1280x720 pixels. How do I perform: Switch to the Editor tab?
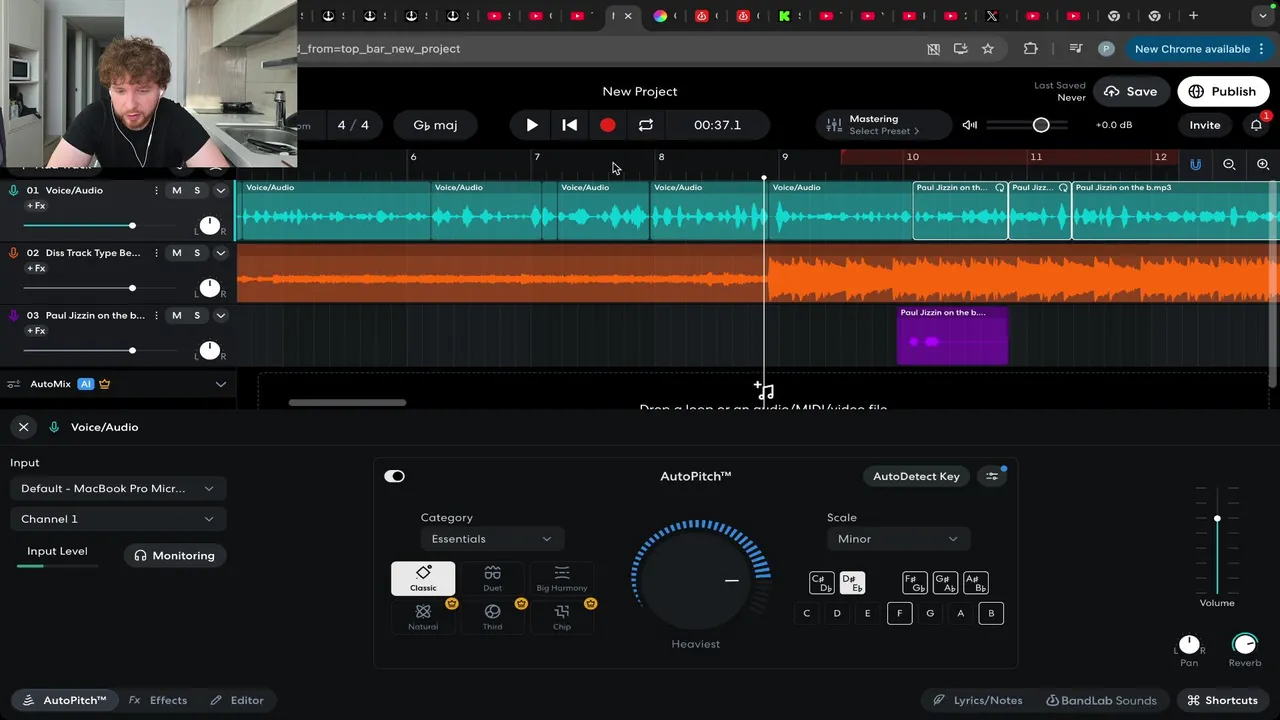pyautogui.click(x=237, y=700)
